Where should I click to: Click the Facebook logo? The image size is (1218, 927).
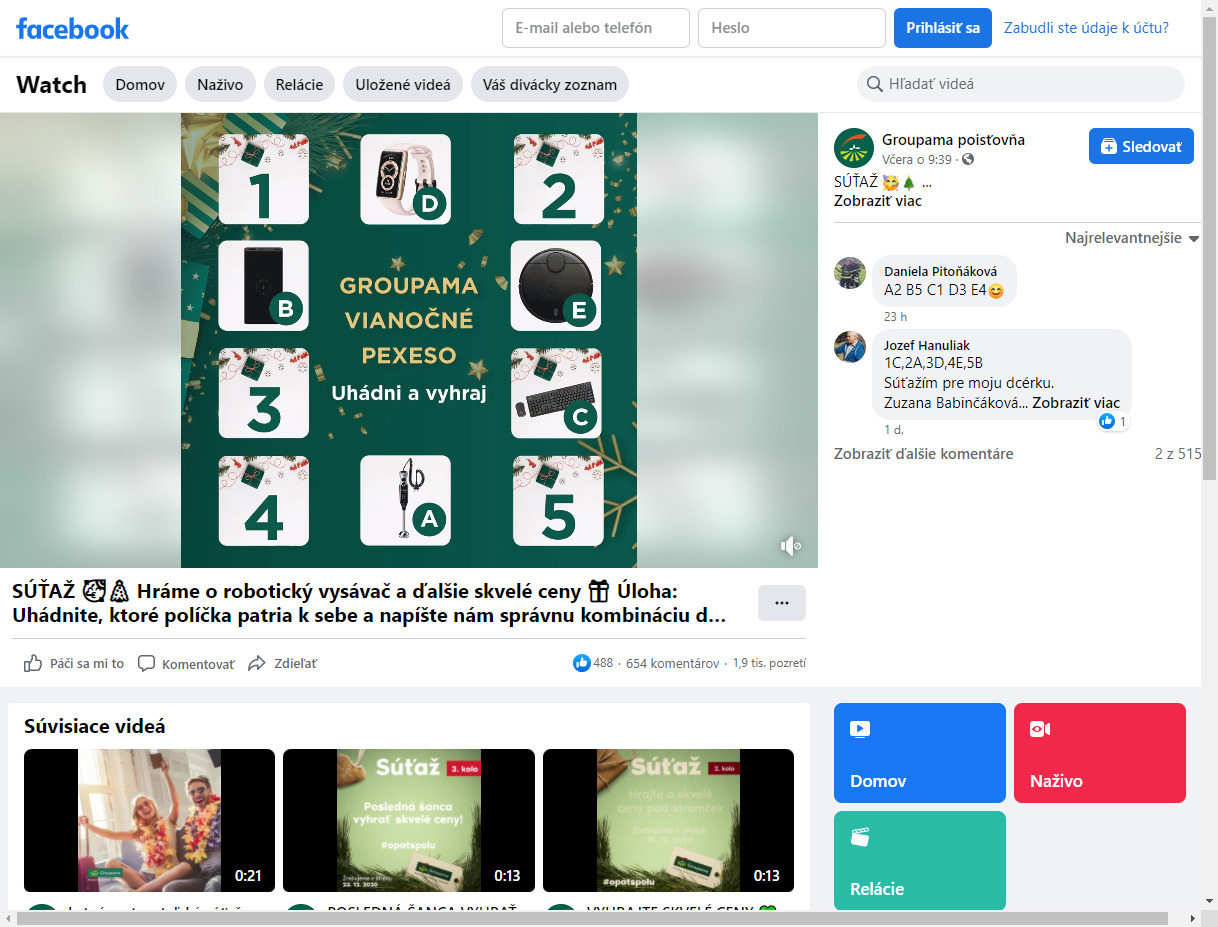pos(72,28)
